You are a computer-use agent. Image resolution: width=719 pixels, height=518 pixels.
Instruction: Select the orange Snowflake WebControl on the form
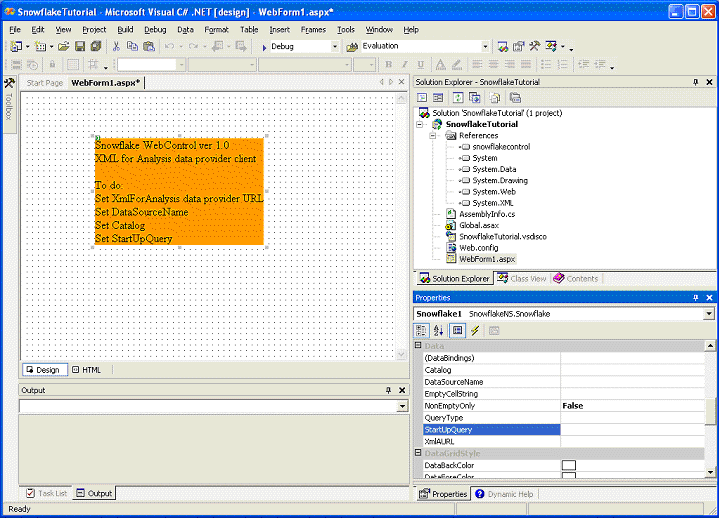(x=179, y=191)
